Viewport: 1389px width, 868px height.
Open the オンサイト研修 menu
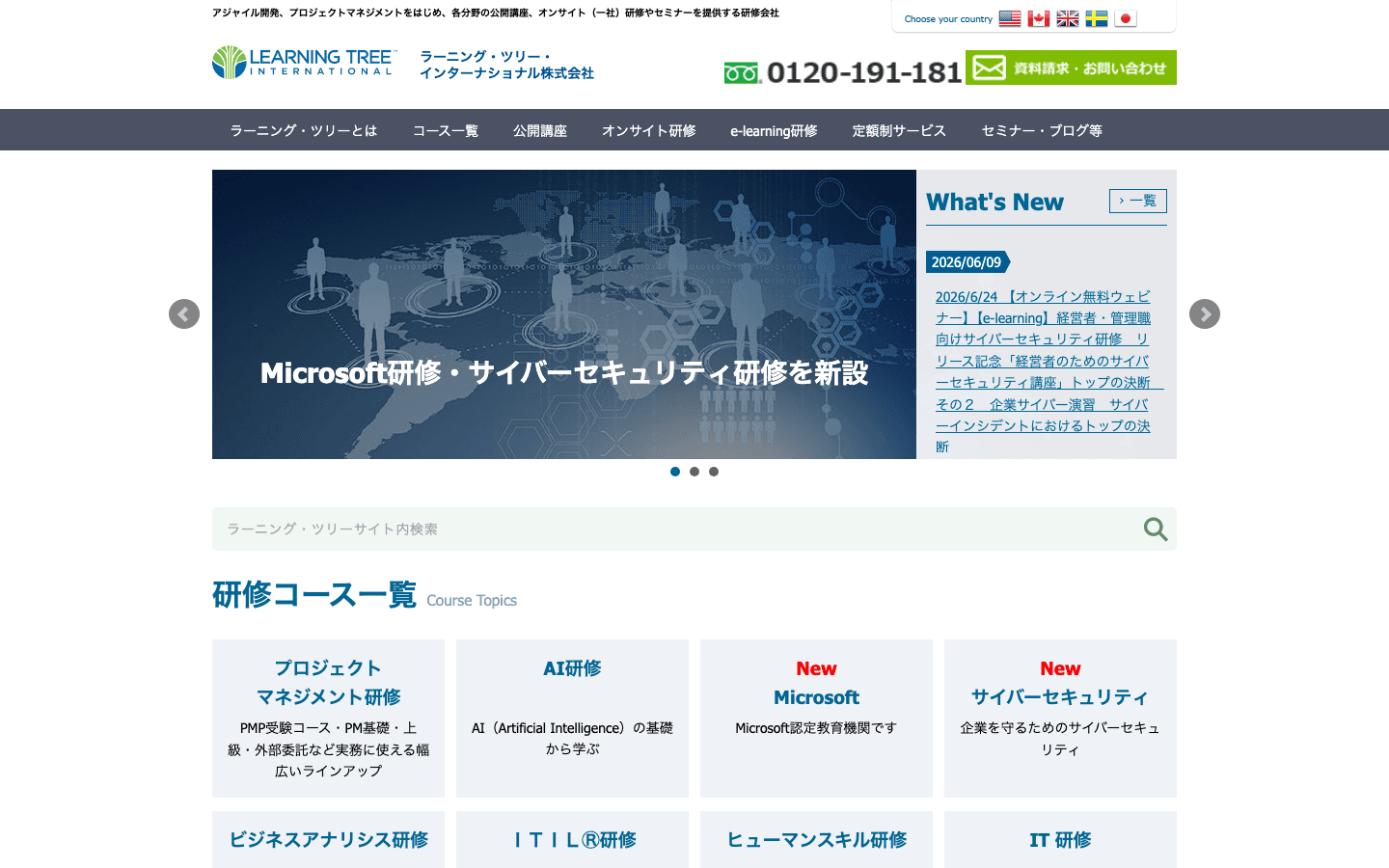coord(649,130)
